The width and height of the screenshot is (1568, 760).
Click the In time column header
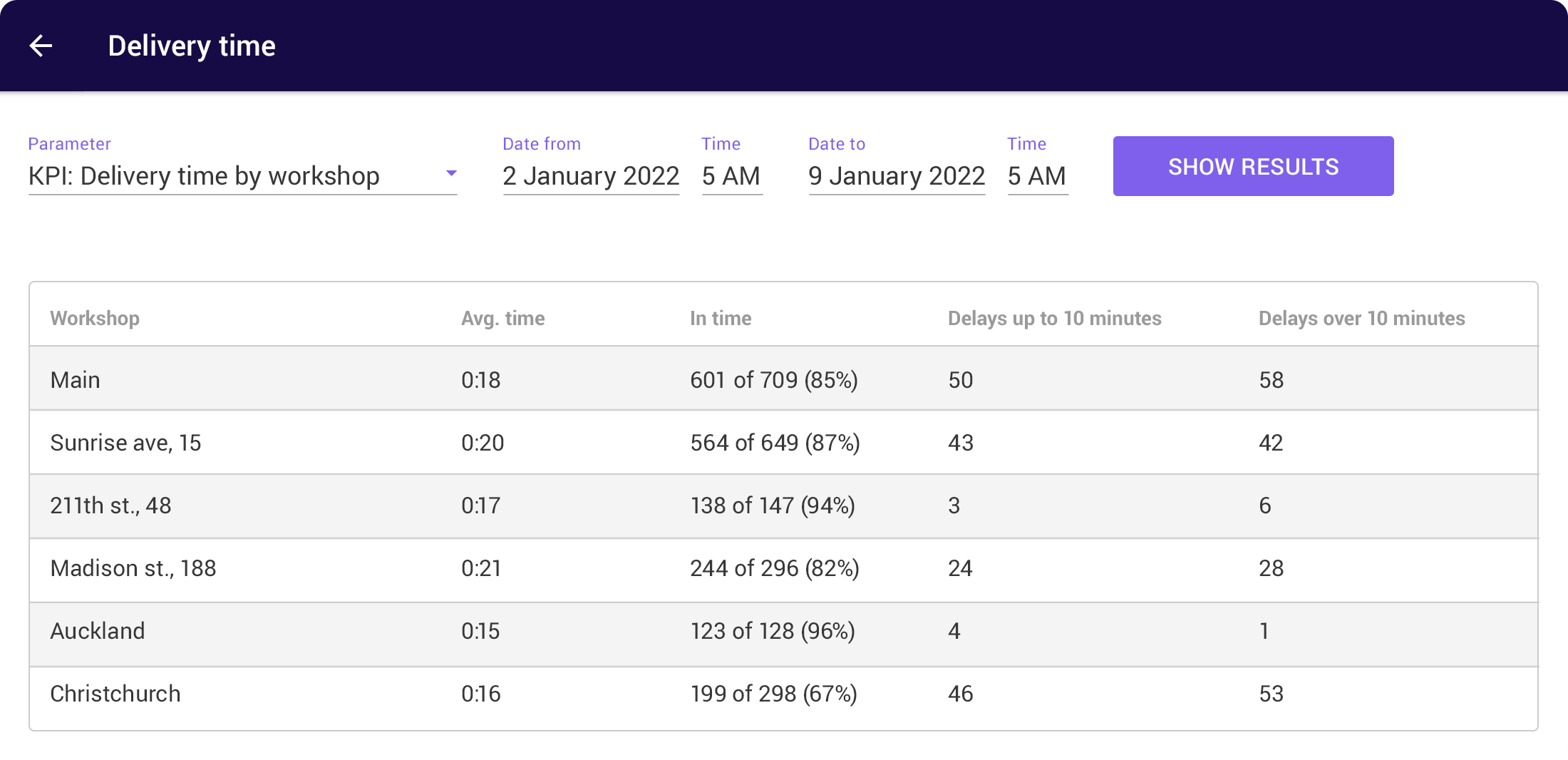[x=720, y=318]
